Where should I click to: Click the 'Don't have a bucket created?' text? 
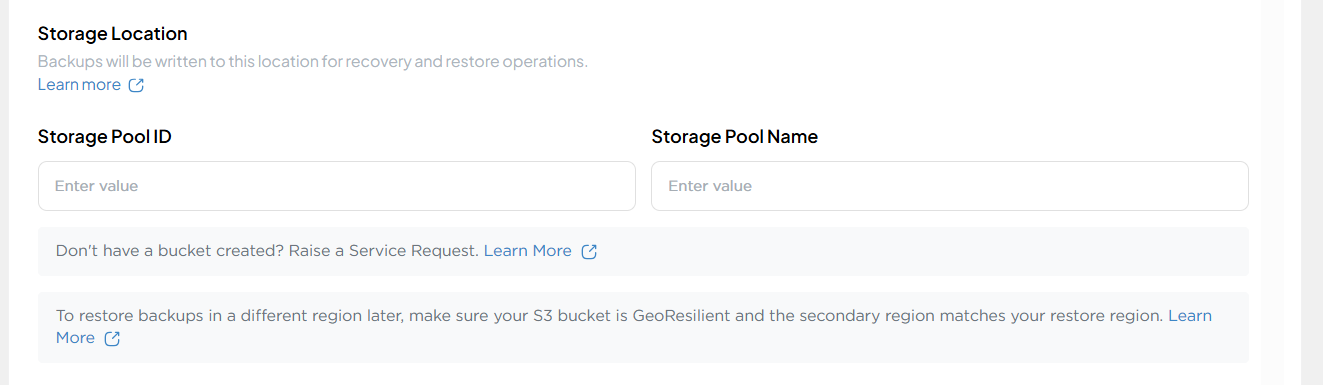click(268, 251)
